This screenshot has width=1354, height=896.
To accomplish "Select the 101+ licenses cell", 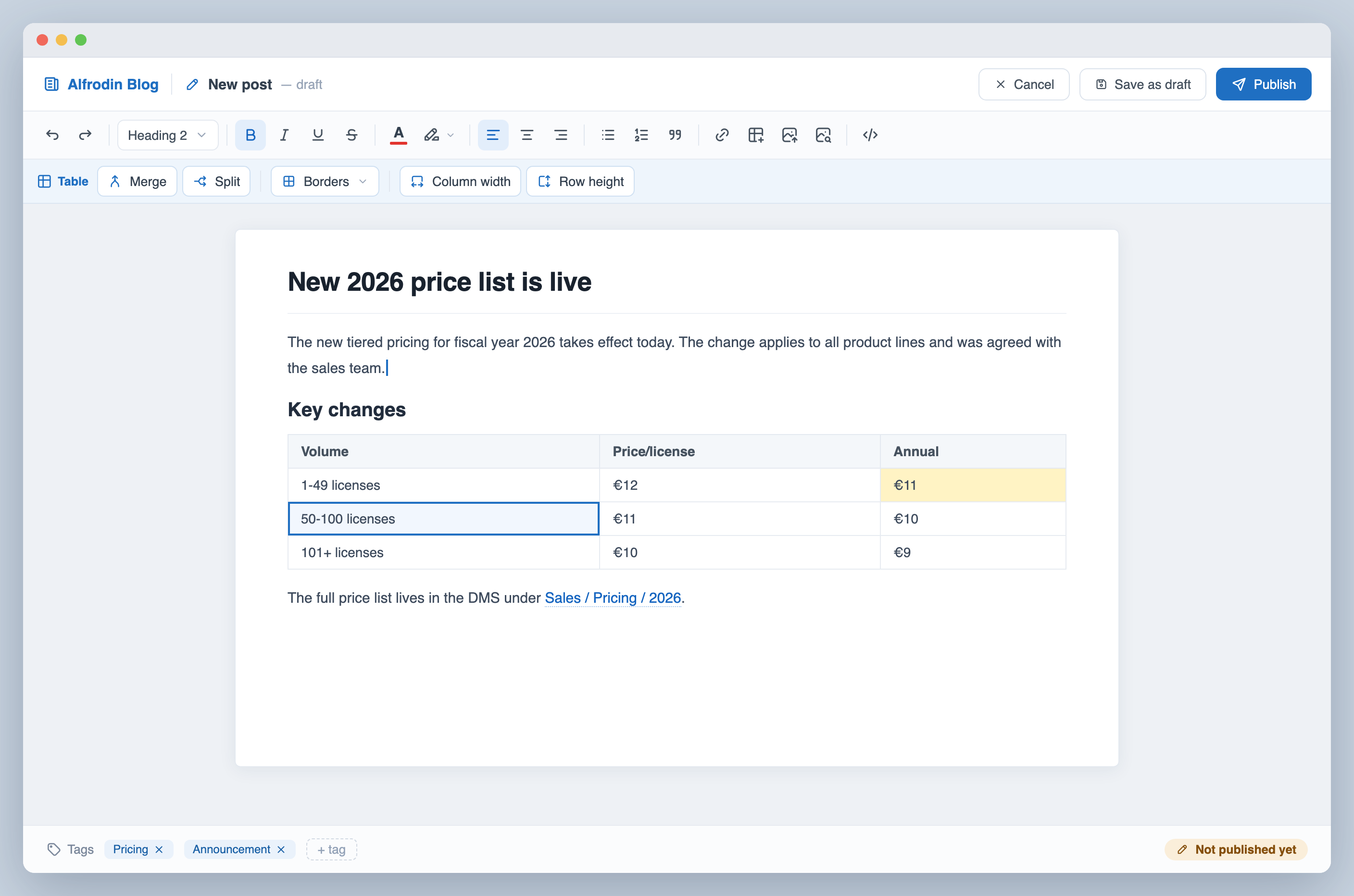I will [443, 553].
